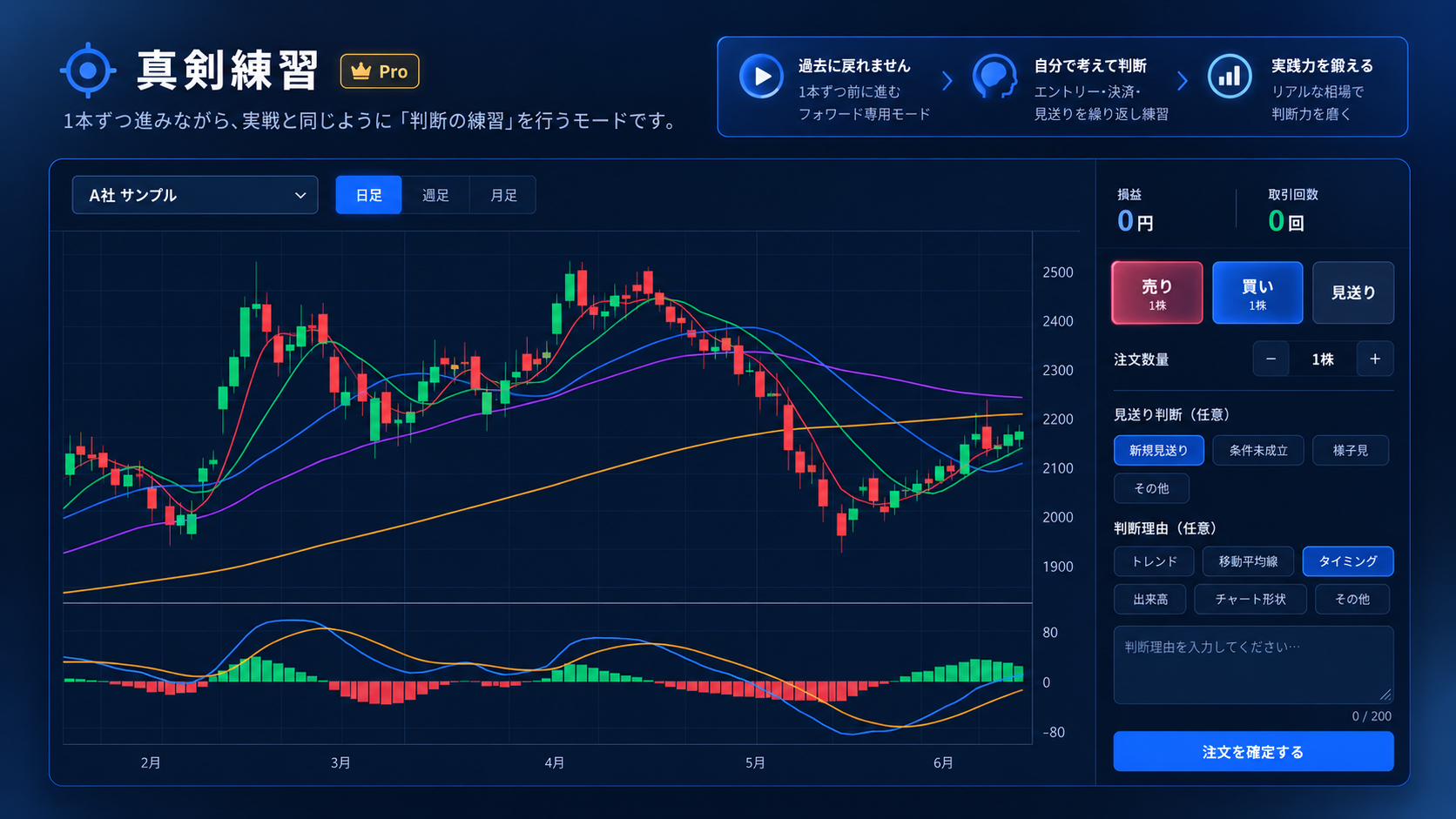Click the play circle icon in banner
Image resolution: width=1456 pixels, height=819 pixels.
761,77
